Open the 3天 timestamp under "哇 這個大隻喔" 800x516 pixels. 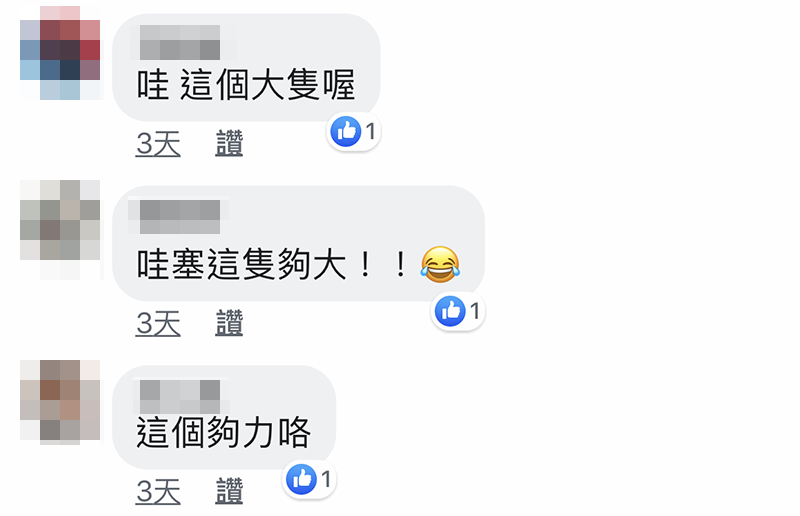point(158,143)
